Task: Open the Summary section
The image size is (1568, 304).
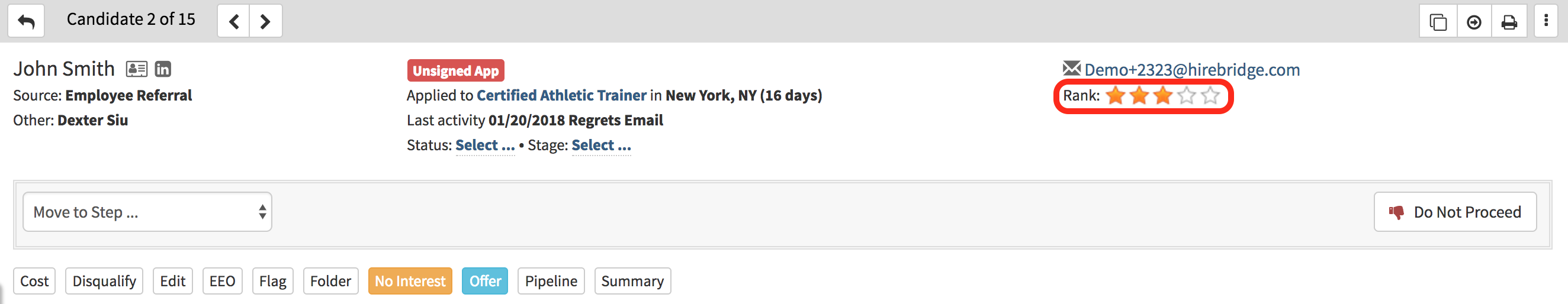Action: (x=632, y=281)
